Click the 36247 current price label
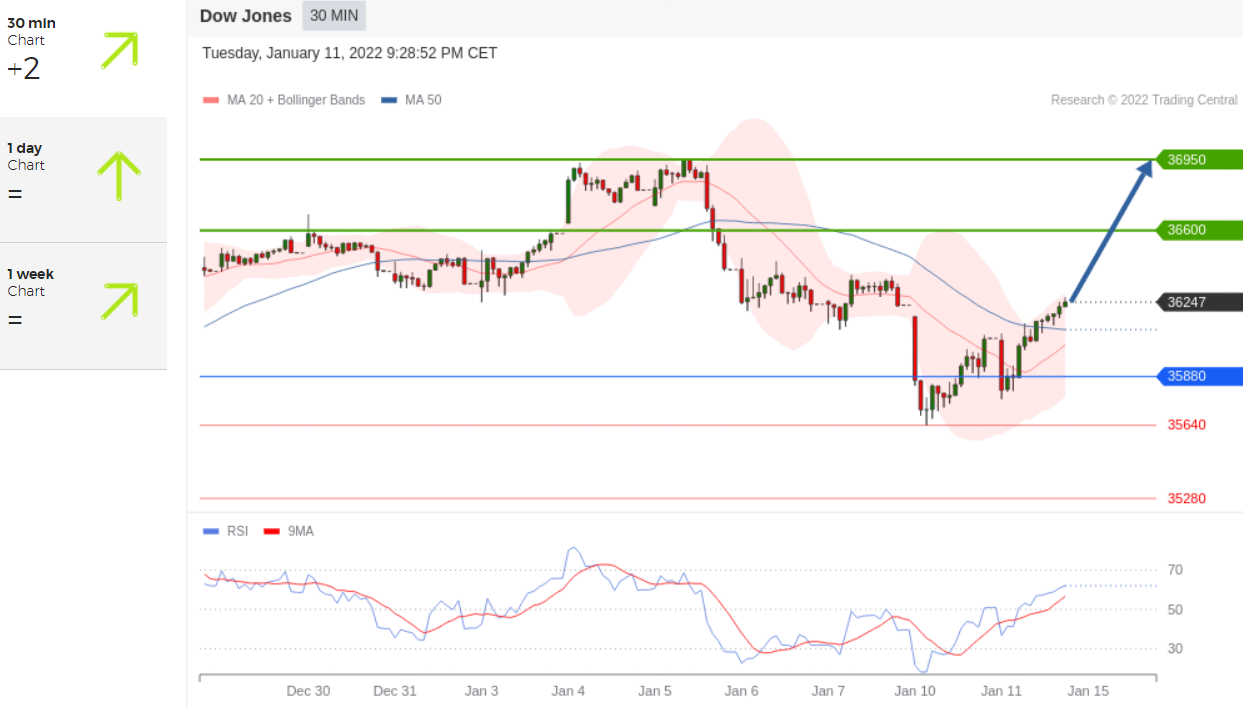 1199,302
